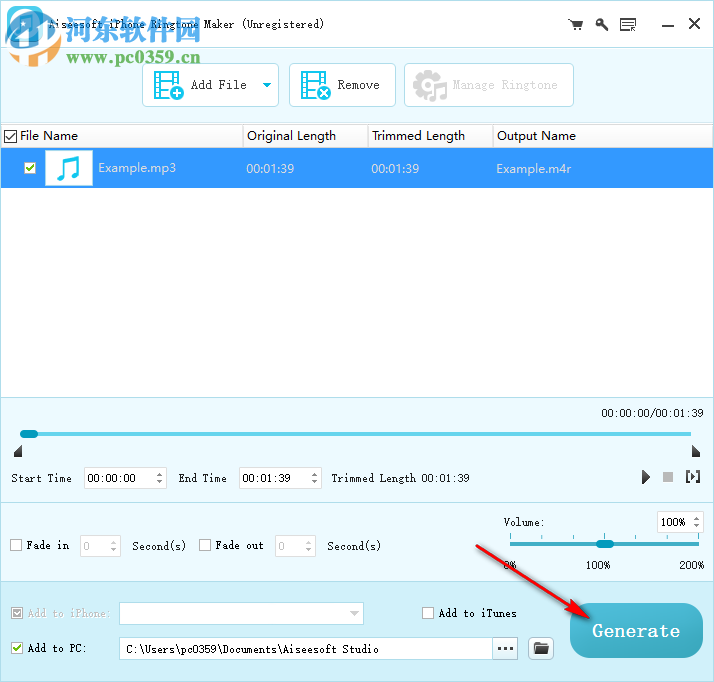Click the browse ellipsis button
Viewport: 714px width, 682px height.
505,648
